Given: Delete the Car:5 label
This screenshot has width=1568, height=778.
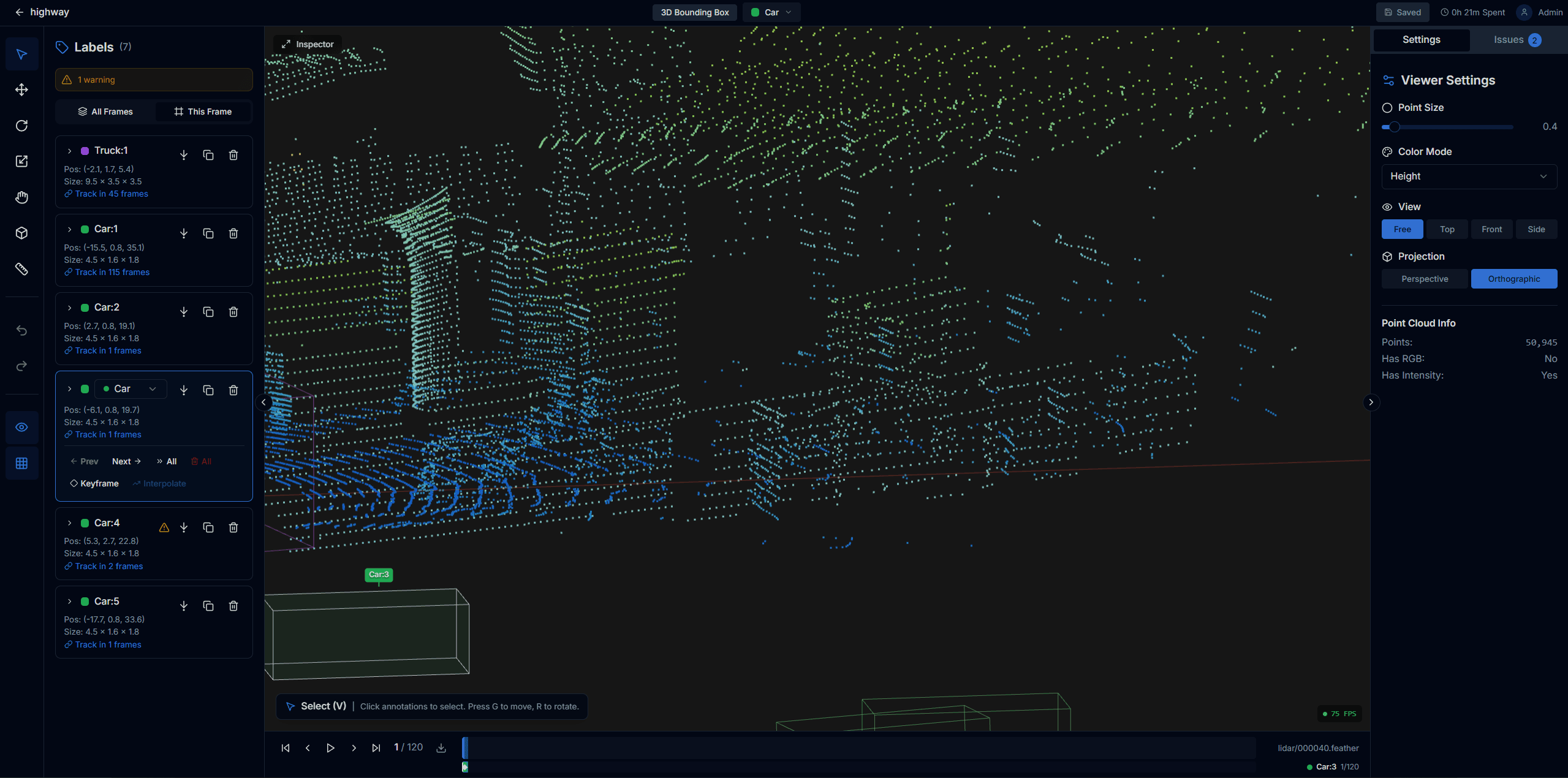Looking at the screenshot, I should (x=233, y=605).
